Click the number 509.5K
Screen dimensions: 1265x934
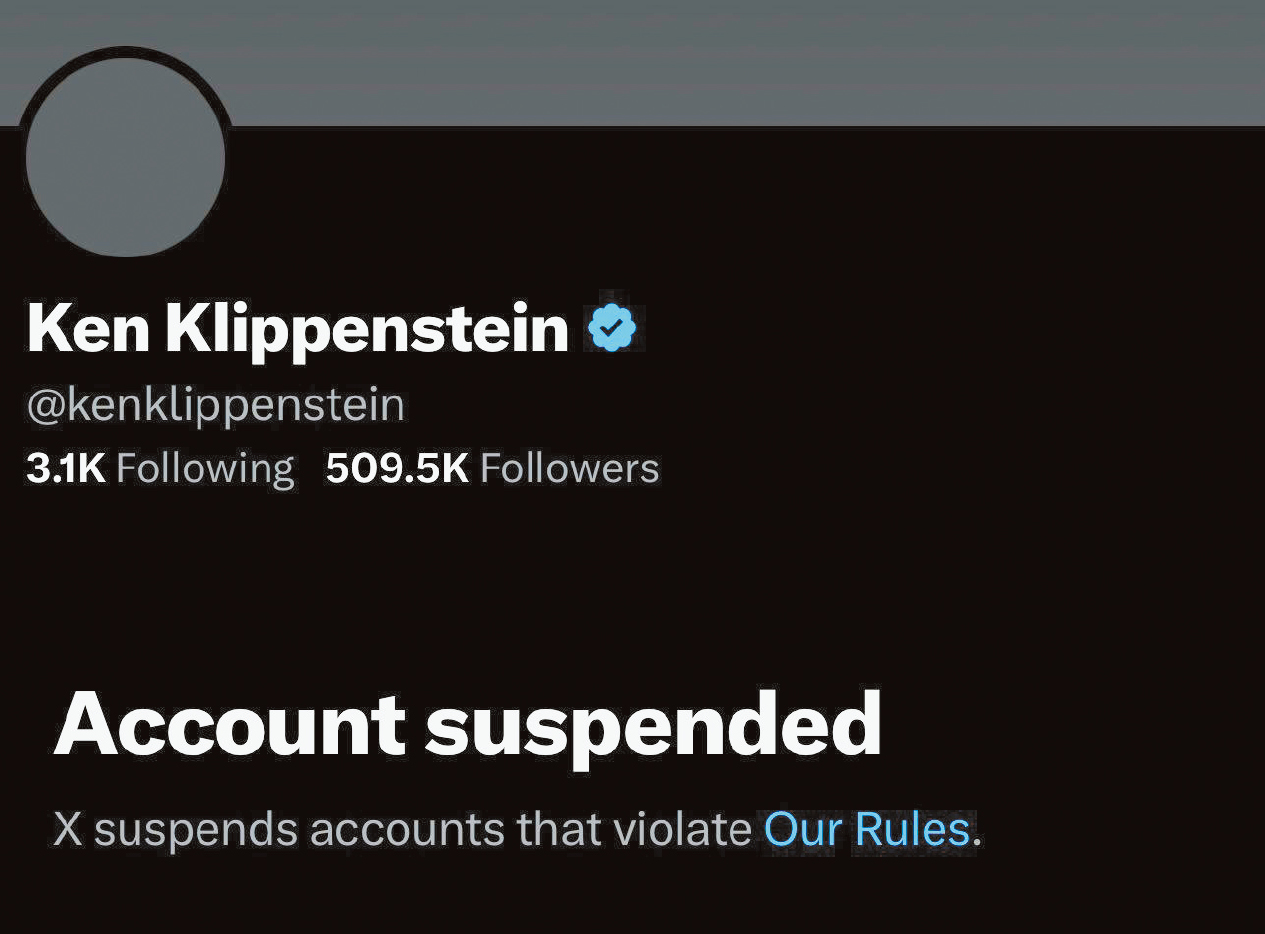click(397, 468)
